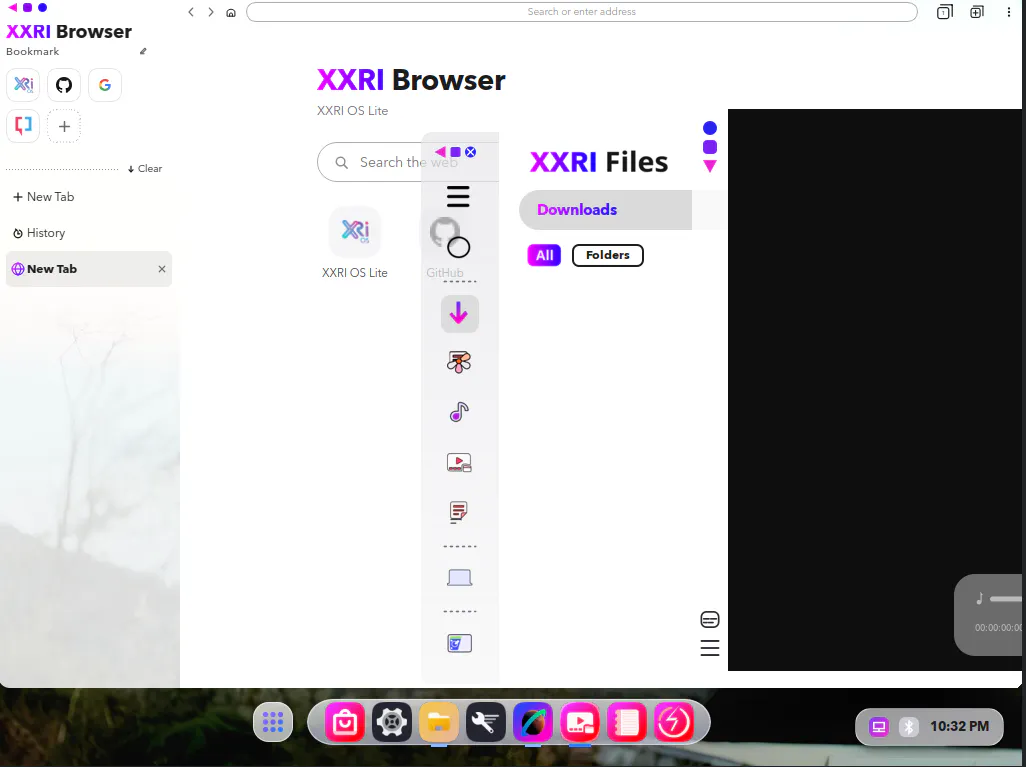
Task: Open XXRI bookmark in sidebar
Action: (23, 85)
